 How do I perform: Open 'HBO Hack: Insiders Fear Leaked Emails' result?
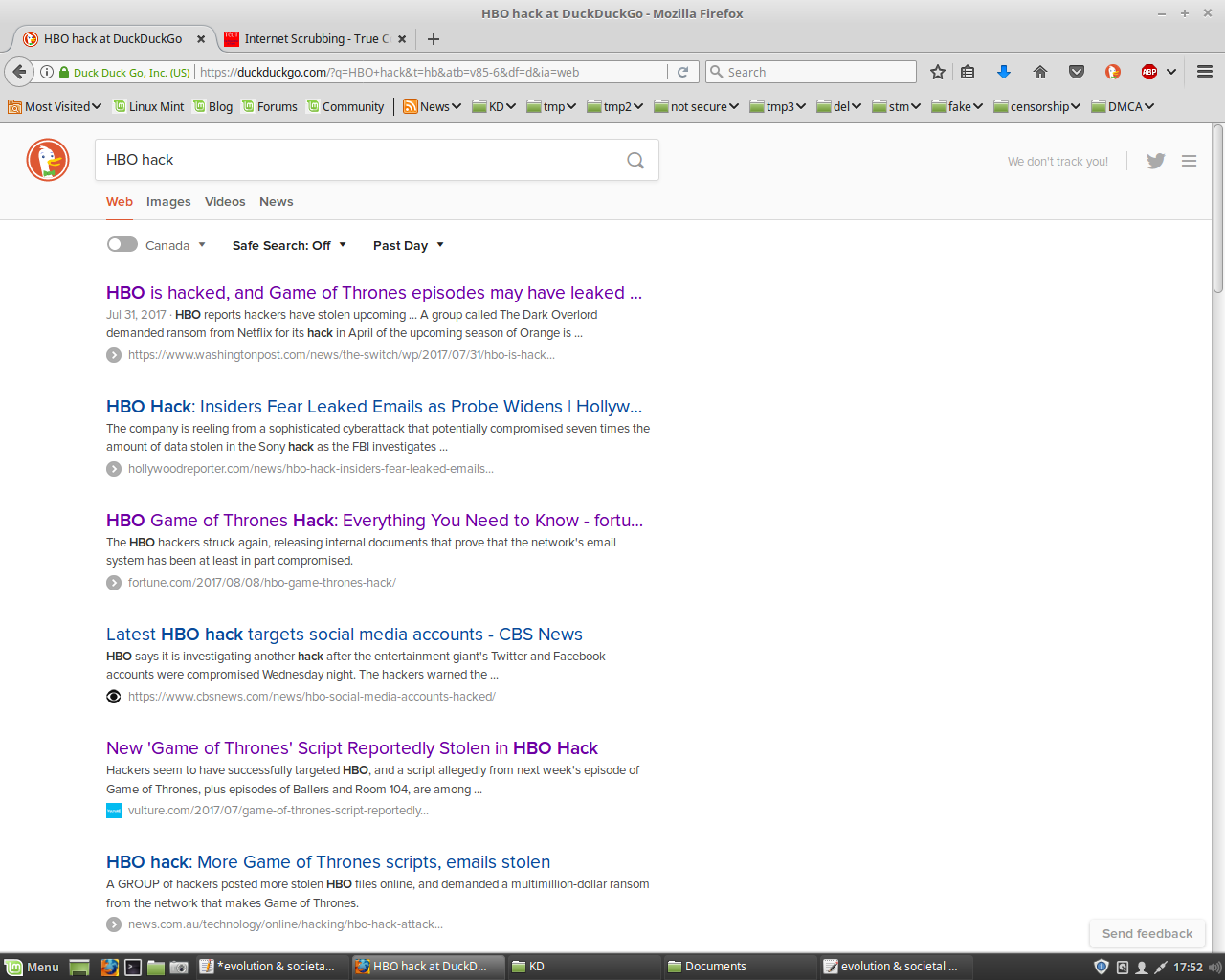click(374, 407)
